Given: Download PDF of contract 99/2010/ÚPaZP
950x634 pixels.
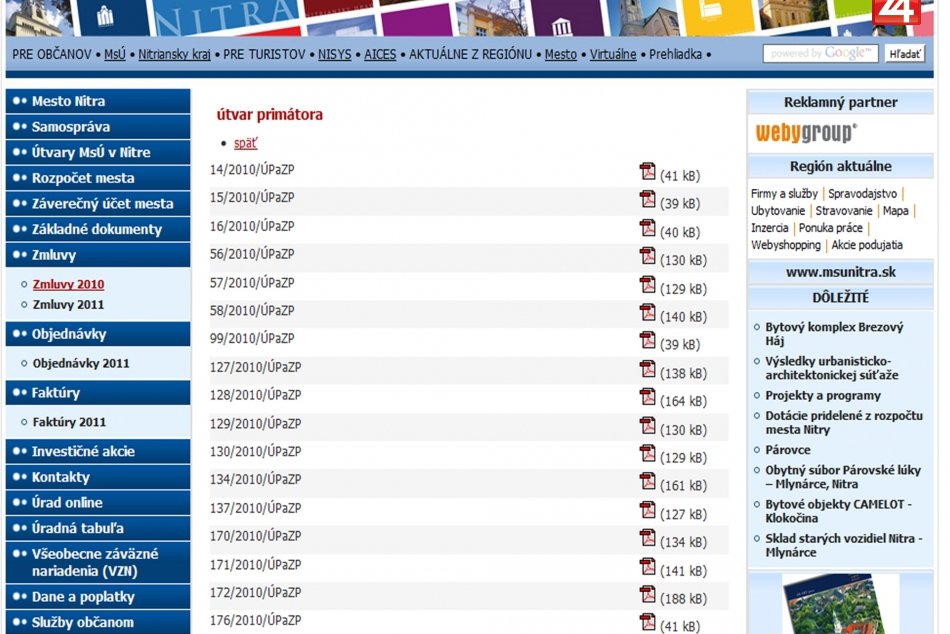Looking at the screenshot, I should point(647,341).
